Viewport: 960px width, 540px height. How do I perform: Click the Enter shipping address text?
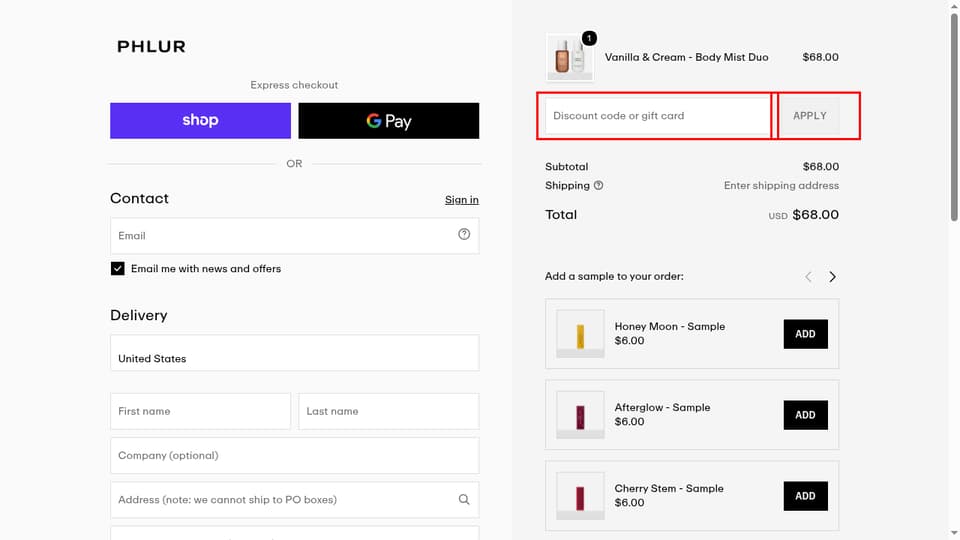(781, 186)
